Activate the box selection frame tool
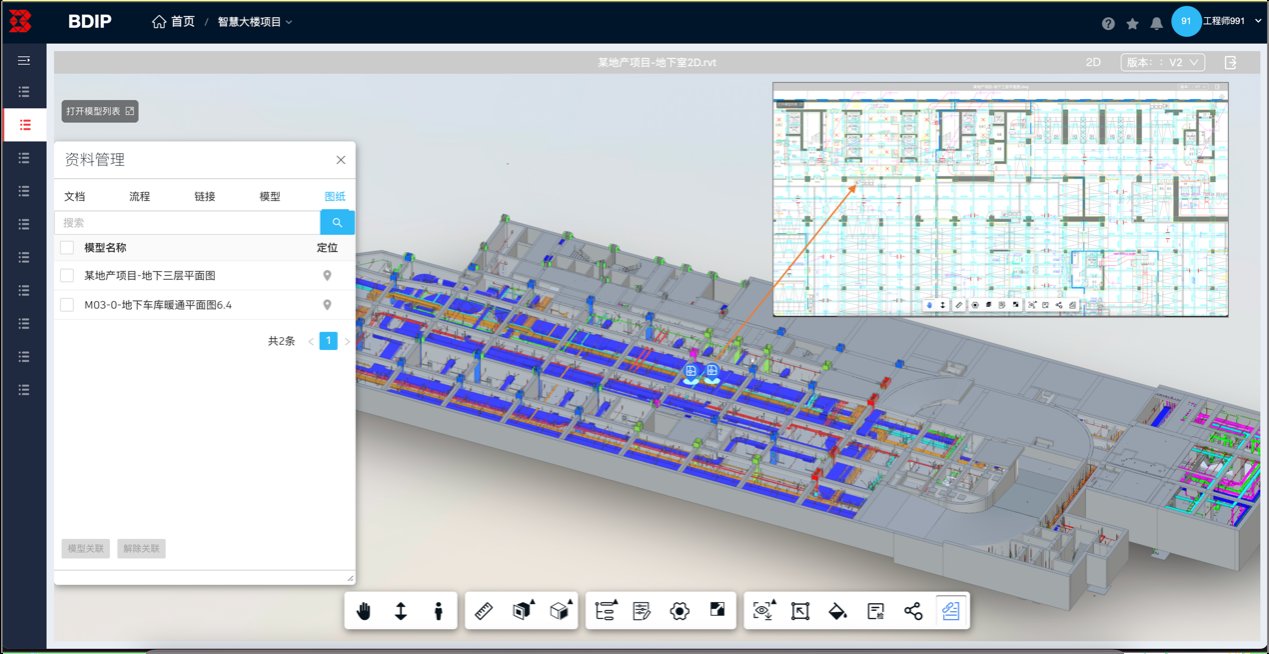The width and height of the screenshot is (1269, 654). (x=800, y=611)
